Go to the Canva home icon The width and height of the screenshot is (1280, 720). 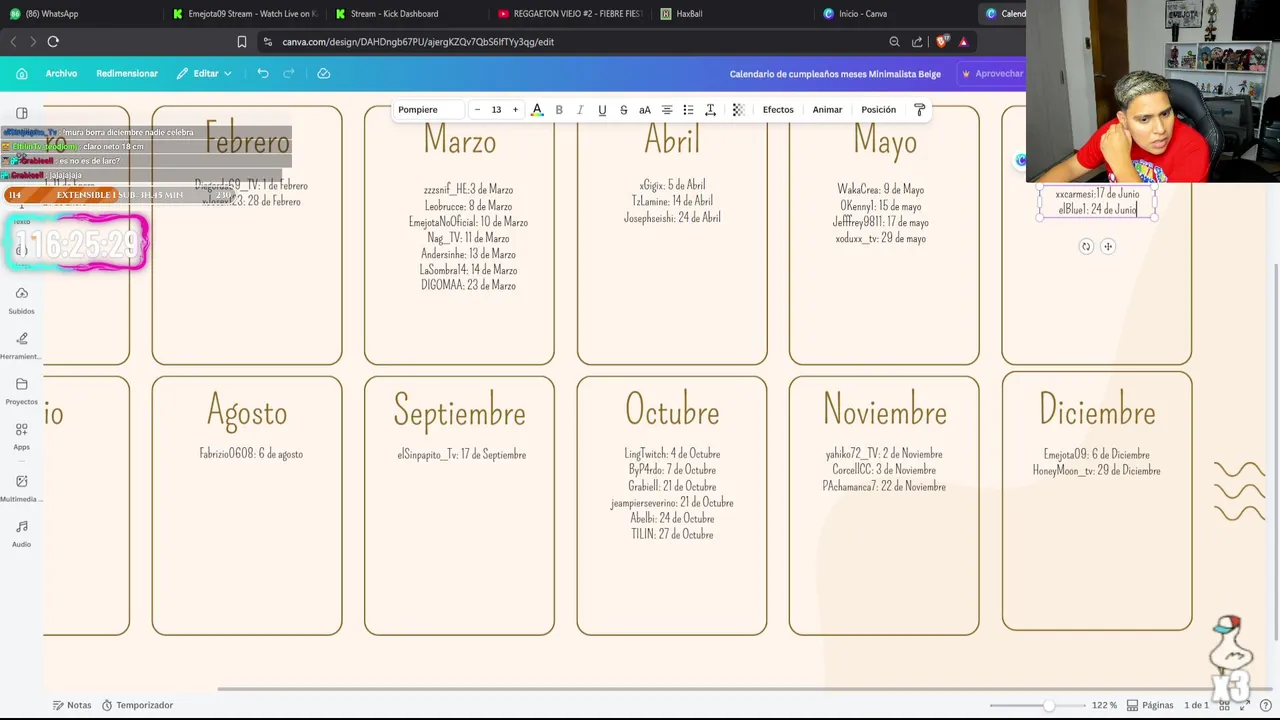coord(22,73)
